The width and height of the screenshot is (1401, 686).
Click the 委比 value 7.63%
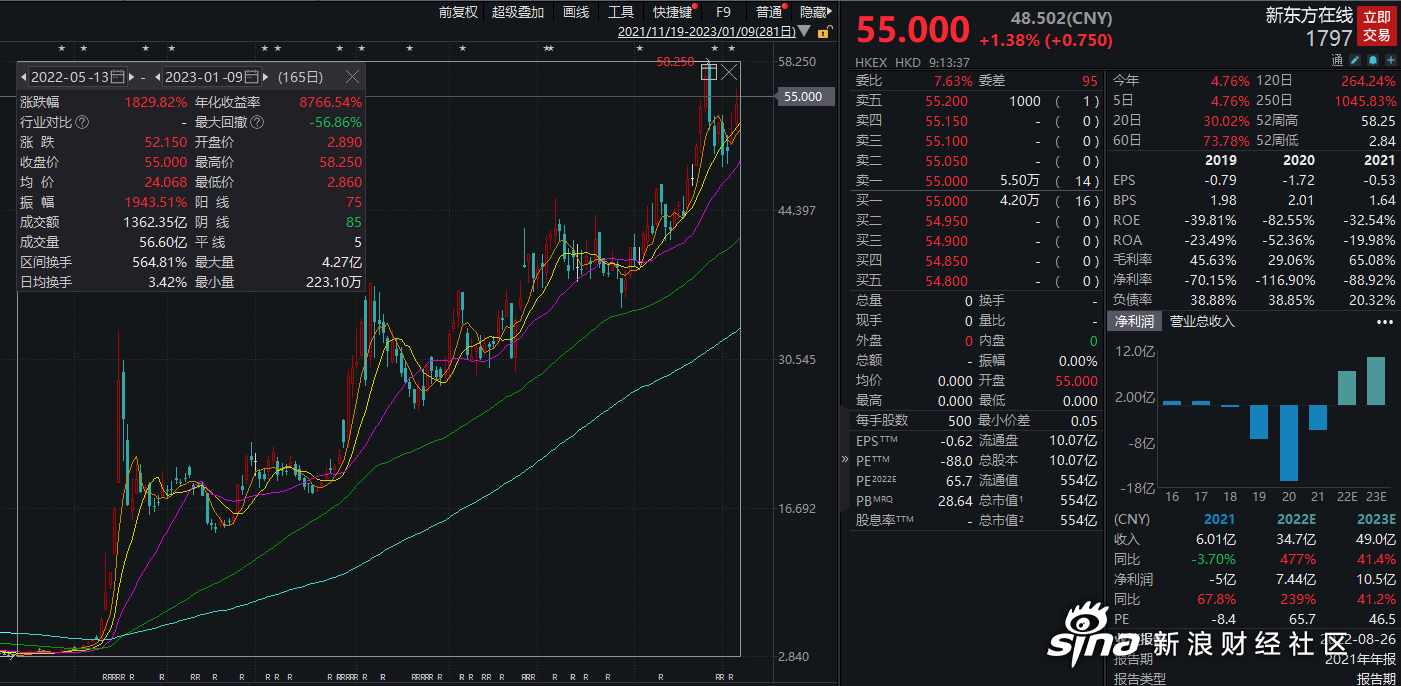pyautogui.click(x=952, y=81)
